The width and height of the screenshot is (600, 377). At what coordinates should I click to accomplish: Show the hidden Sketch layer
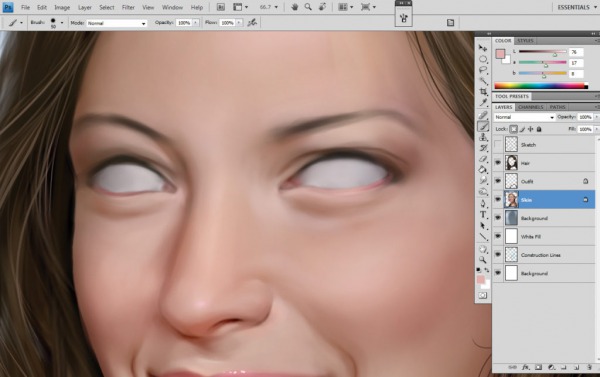coord(497,144)
